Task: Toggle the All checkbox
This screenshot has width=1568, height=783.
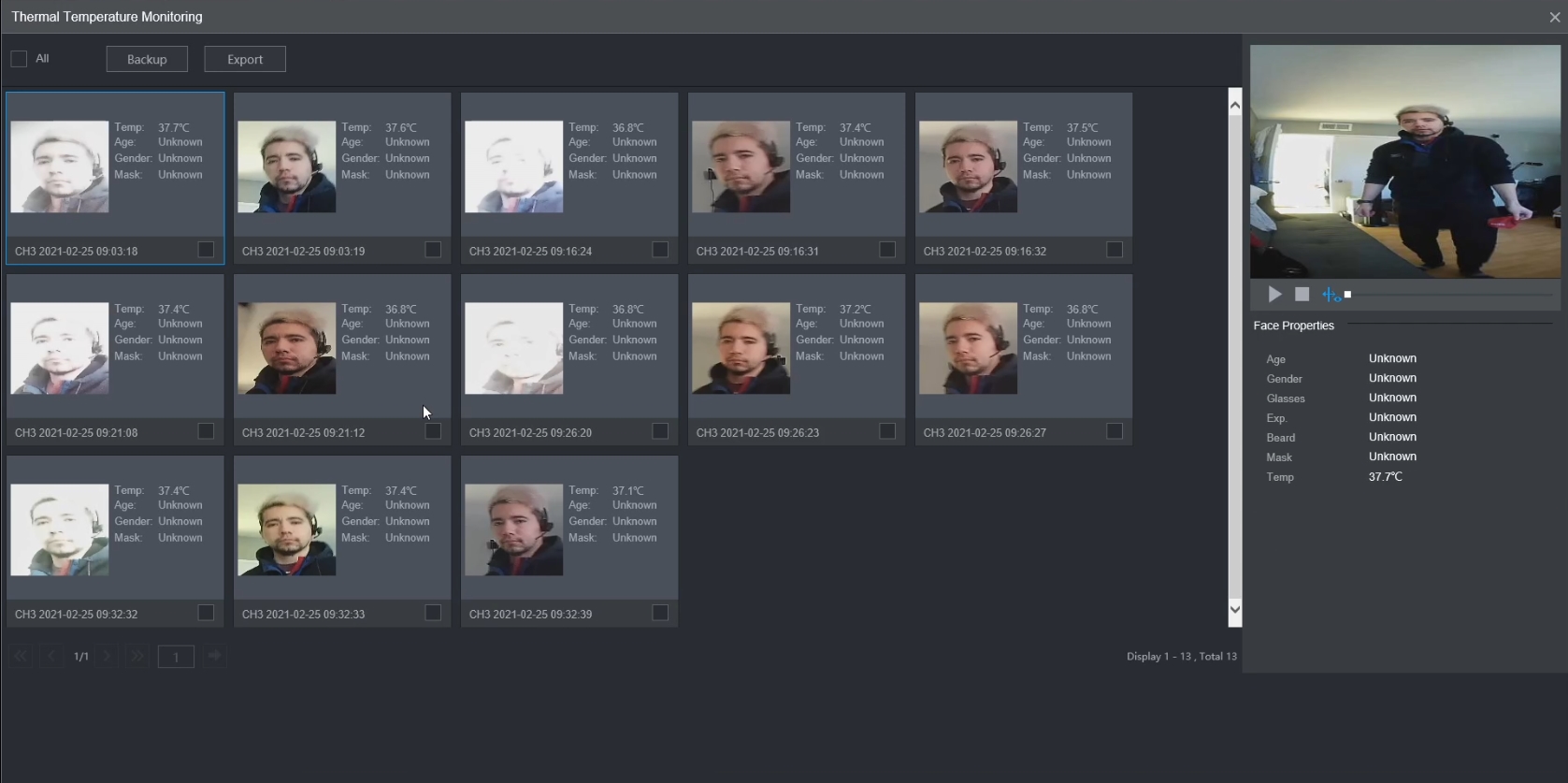Action: [19, 59]
